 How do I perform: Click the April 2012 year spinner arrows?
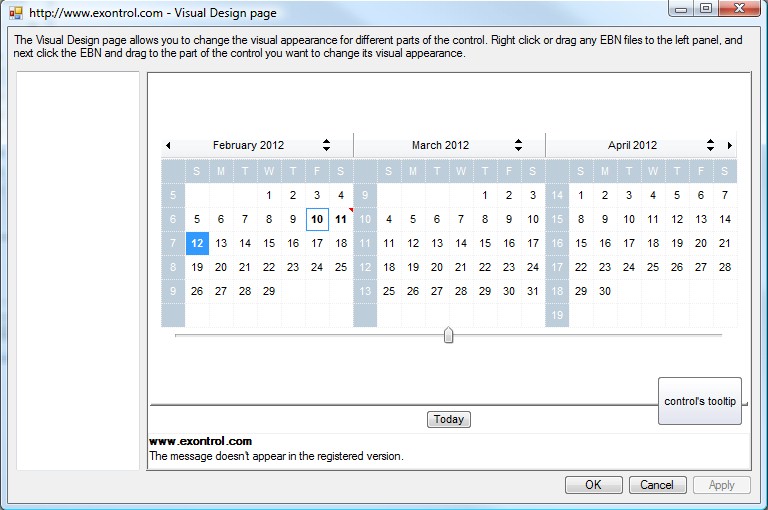(x=710, y=145)
